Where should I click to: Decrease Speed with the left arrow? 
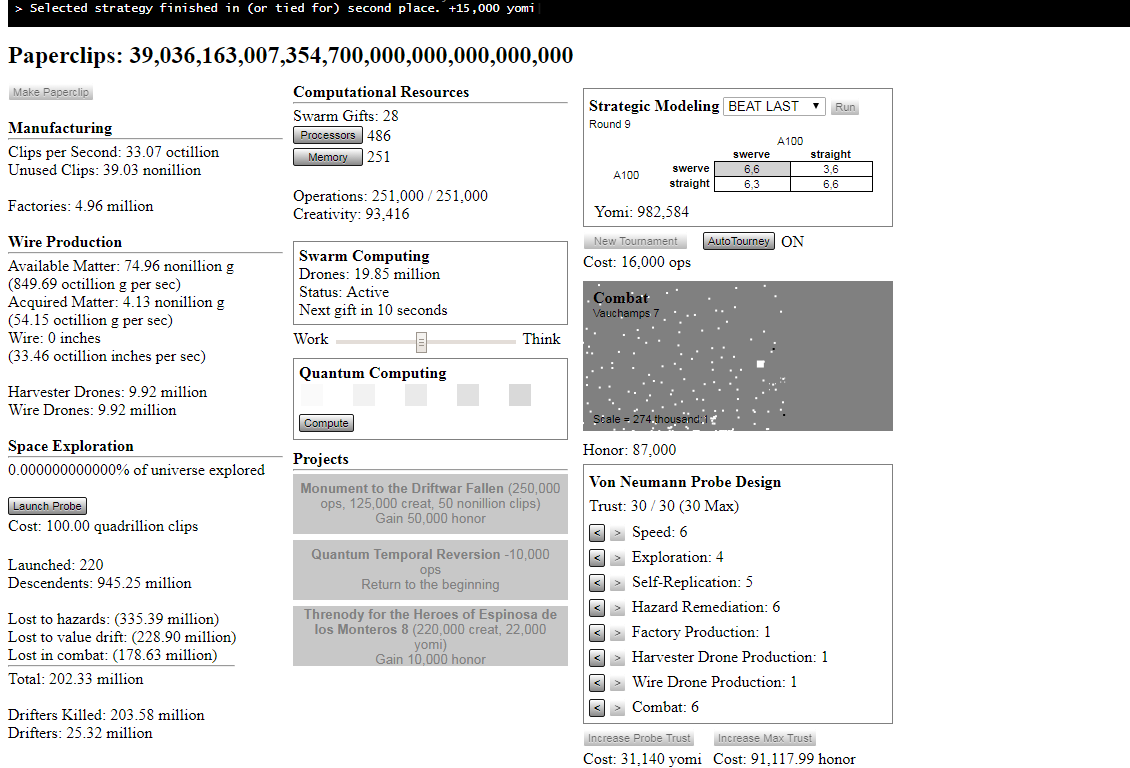pos(597,533)
